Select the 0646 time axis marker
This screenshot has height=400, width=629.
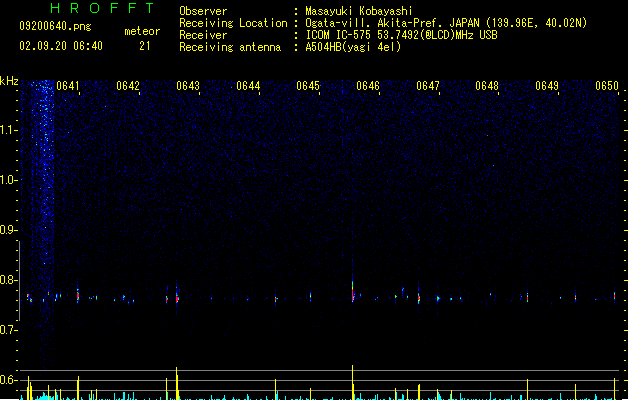click(368, 86)
